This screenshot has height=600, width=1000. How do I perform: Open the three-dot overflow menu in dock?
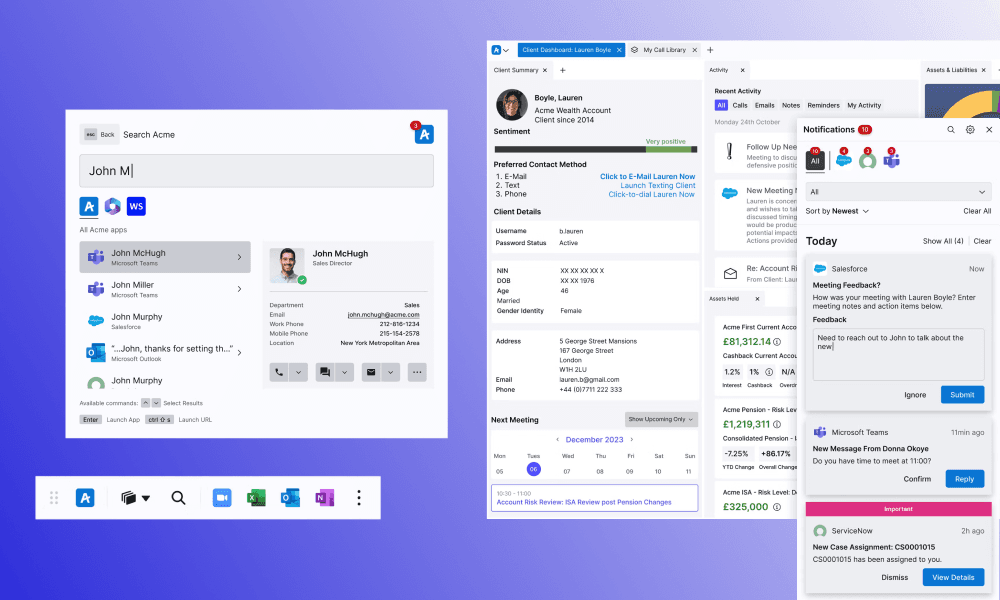click(359, 498)
